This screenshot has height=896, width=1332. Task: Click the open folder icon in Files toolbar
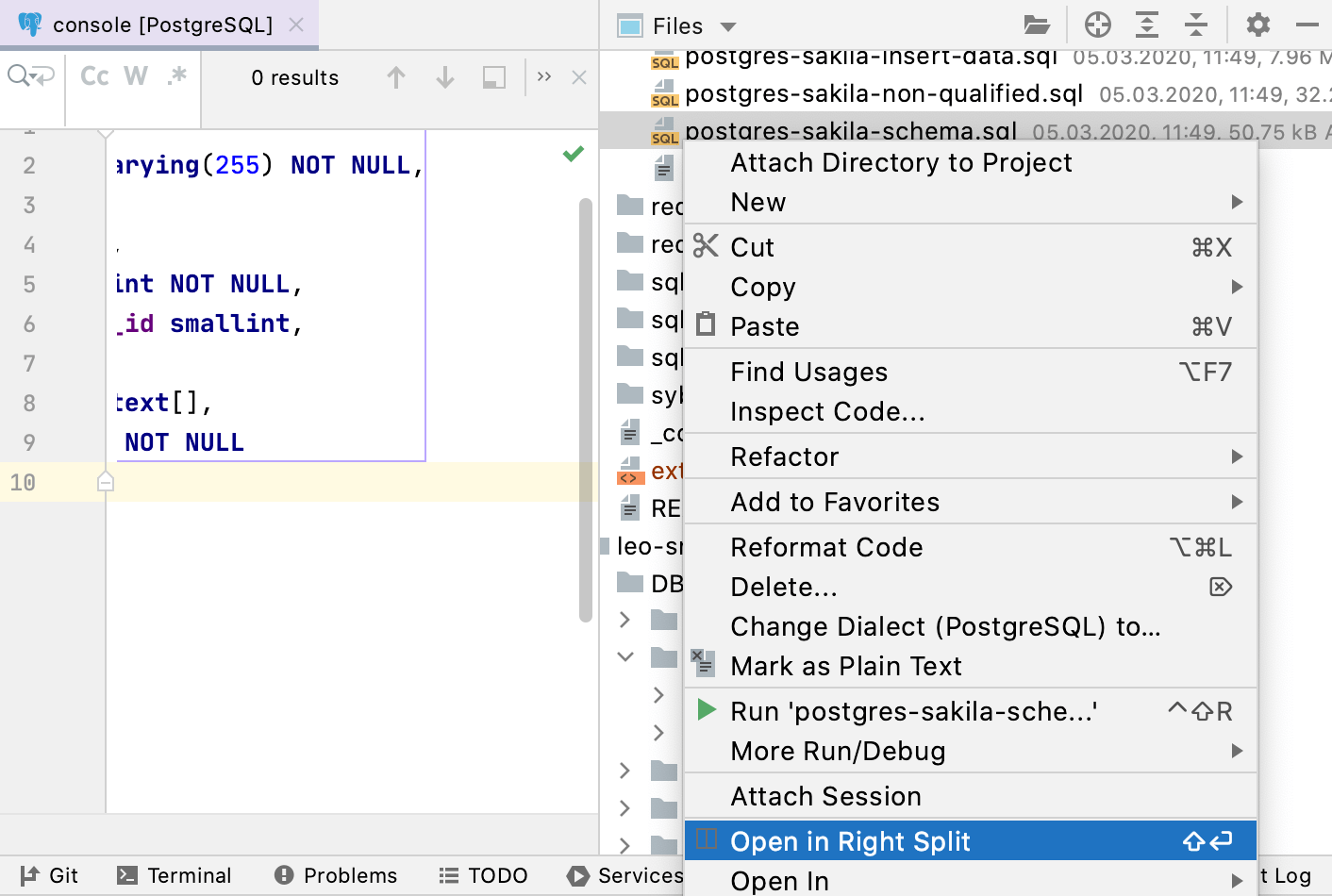pyautogui.click(x=1037, y=25)
